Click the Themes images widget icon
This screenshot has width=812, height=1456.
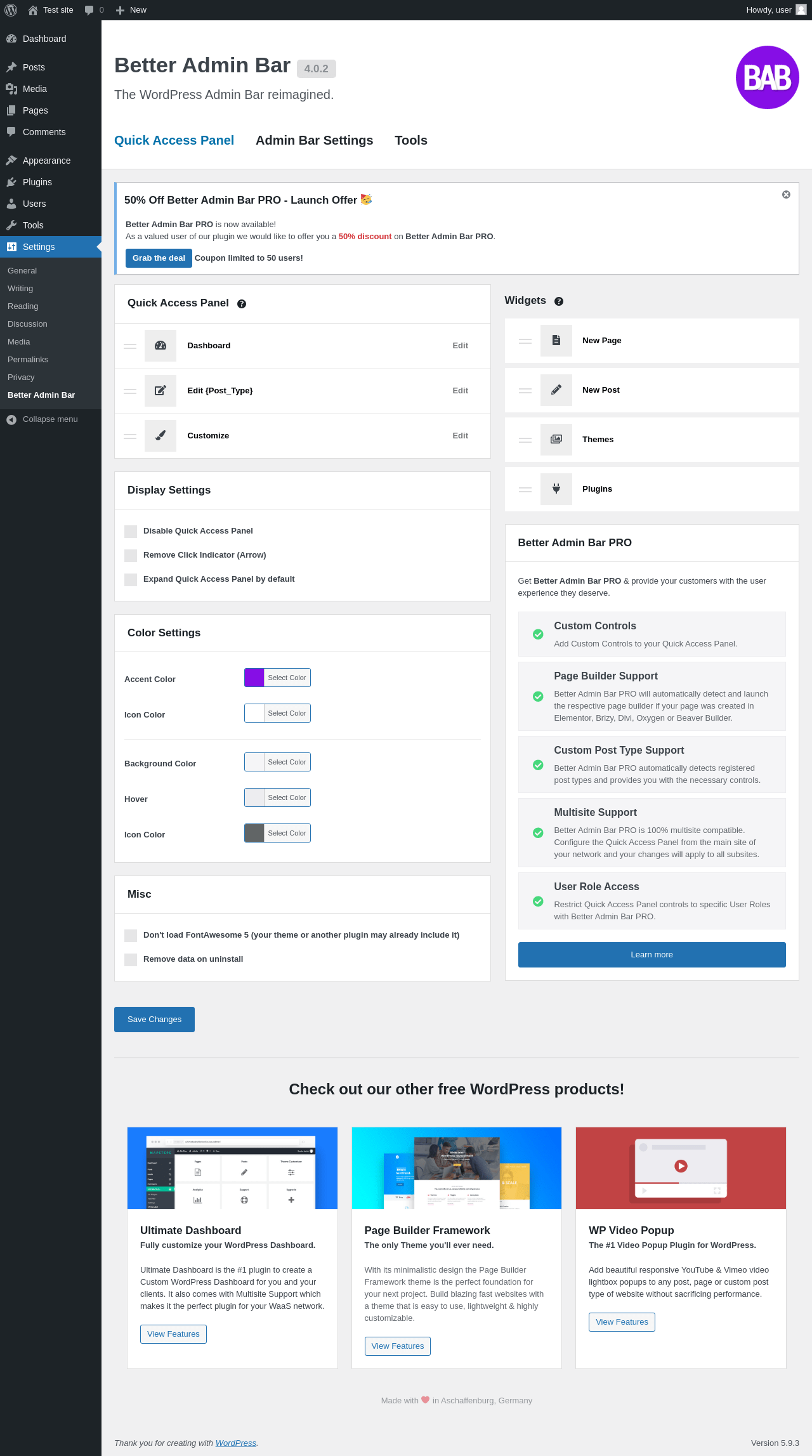pos(556,440)
